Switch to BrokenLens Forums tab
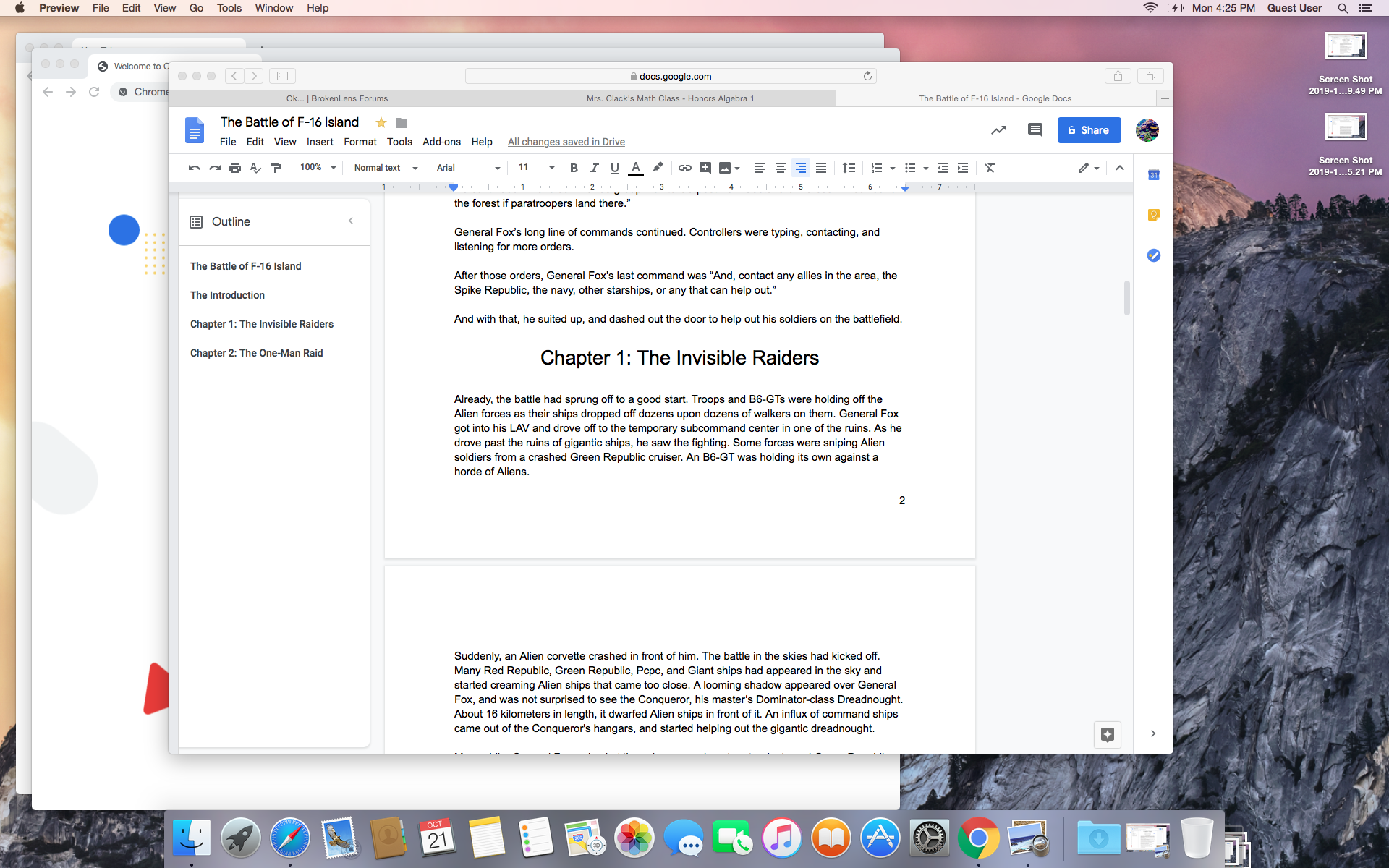Screen dimensions: 1389x868 coord(337,98)
